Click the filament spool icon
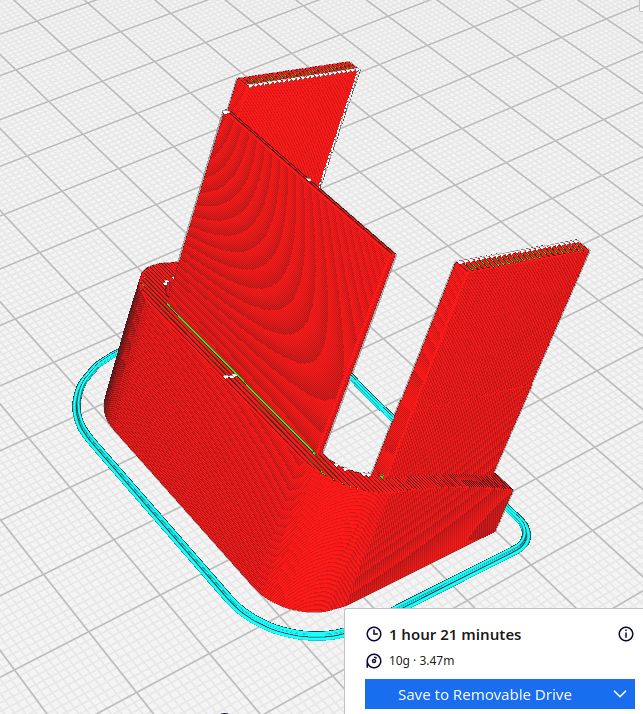The width and height of the screenshot is (643, 714). [374, 661]
